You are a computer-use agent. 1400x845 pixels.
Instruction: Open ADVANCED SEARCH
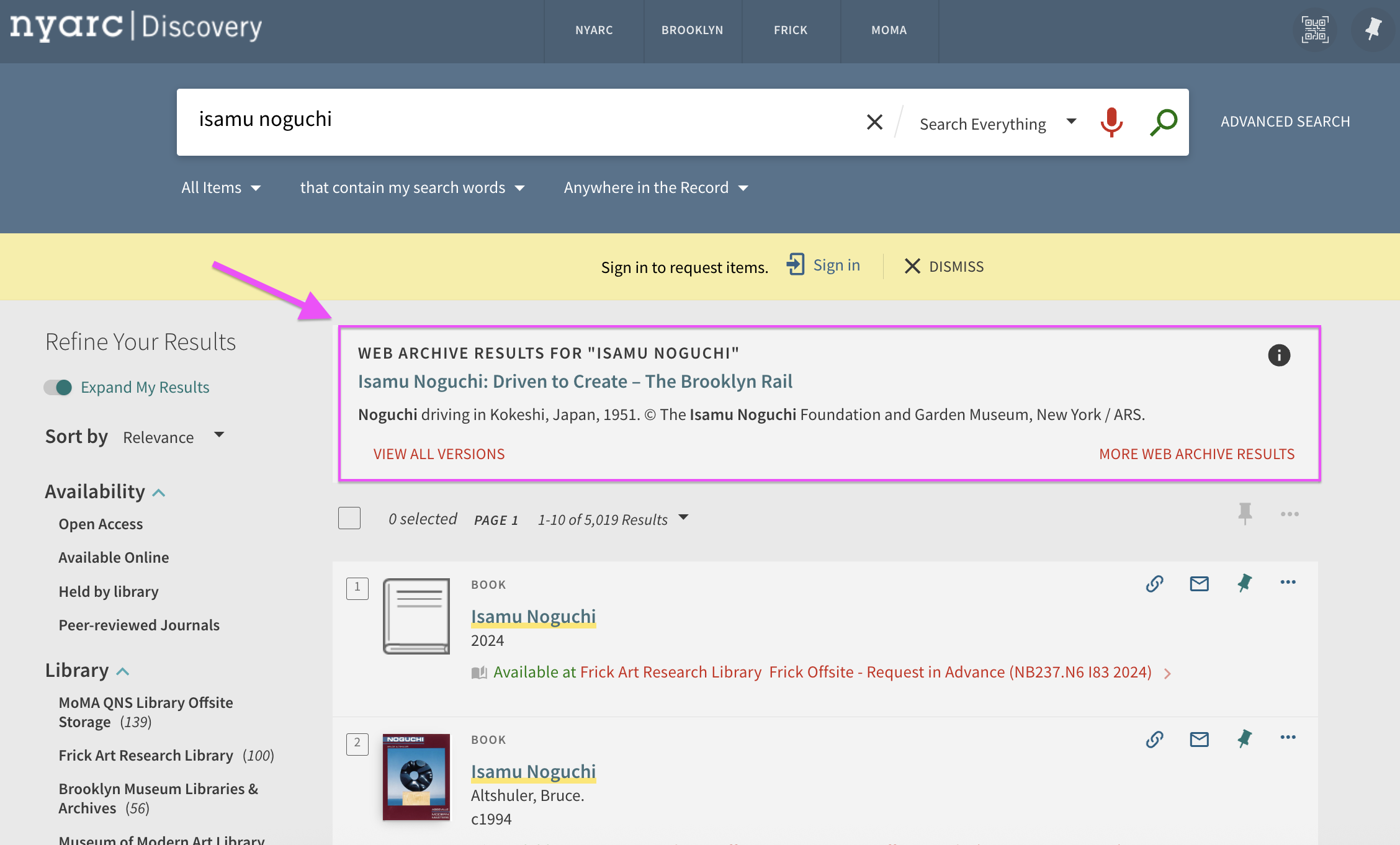click(x=1285, y=122)
